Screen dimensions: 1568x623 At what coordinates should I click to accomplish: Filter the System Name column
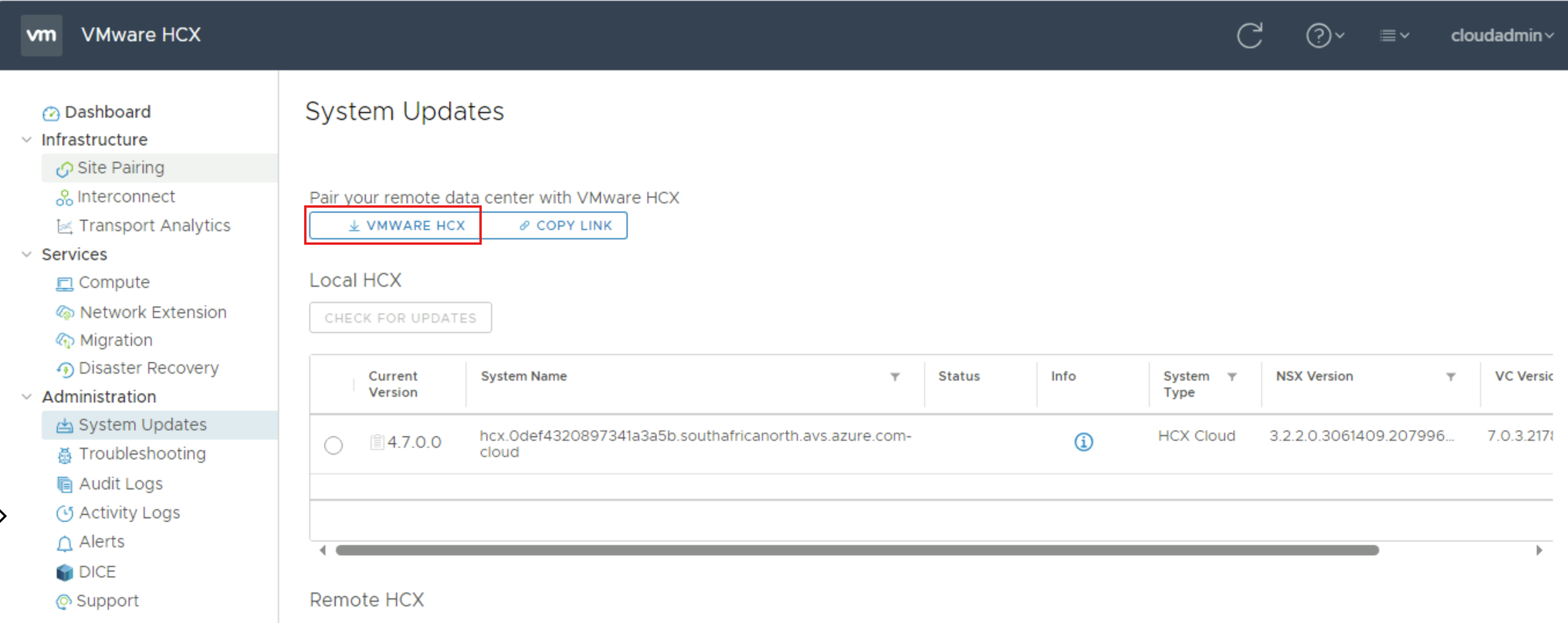click(895, 377)
